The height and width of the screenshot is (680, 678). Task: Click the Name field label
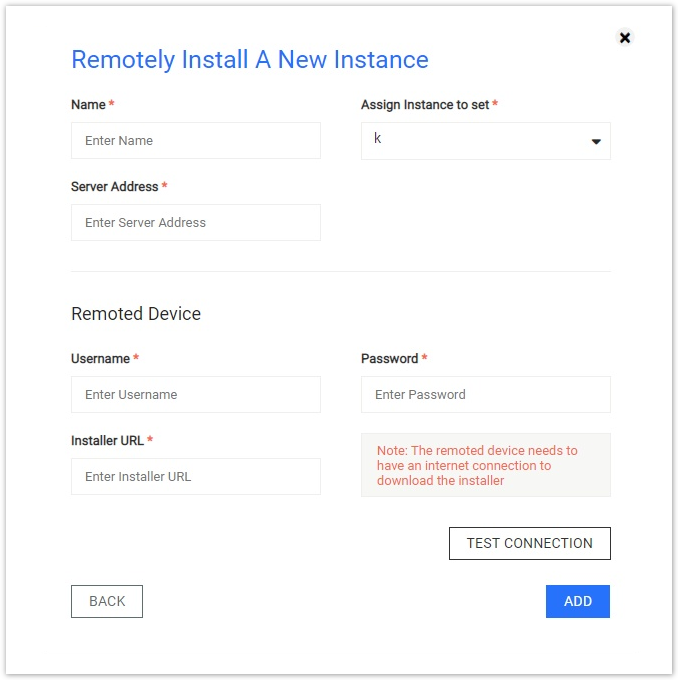(x=88, y=105)
